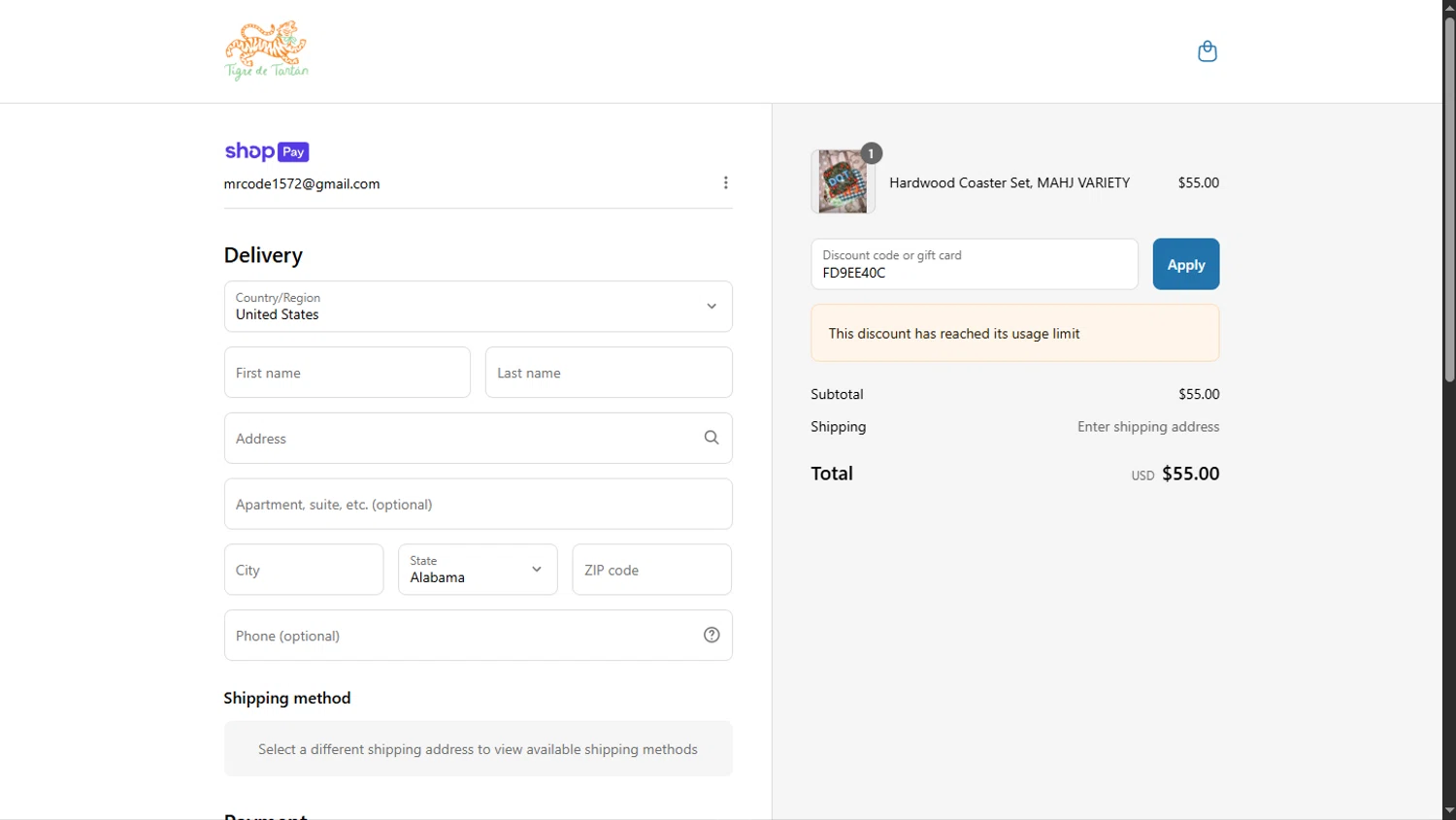Click the Apartment, suite, etc. field
The height and width of the screenshot is (820, 1456).
[x=478, y=505]
